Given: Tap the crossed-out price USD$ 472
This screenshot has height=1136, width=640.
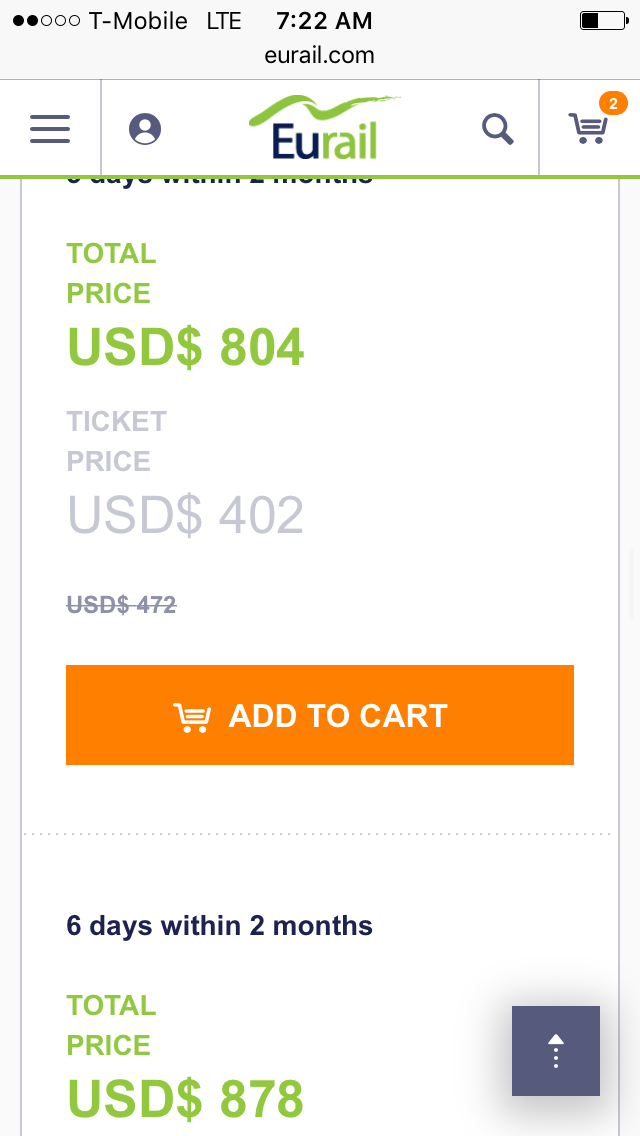Looking at the screenshot, I should click(122, 604).
